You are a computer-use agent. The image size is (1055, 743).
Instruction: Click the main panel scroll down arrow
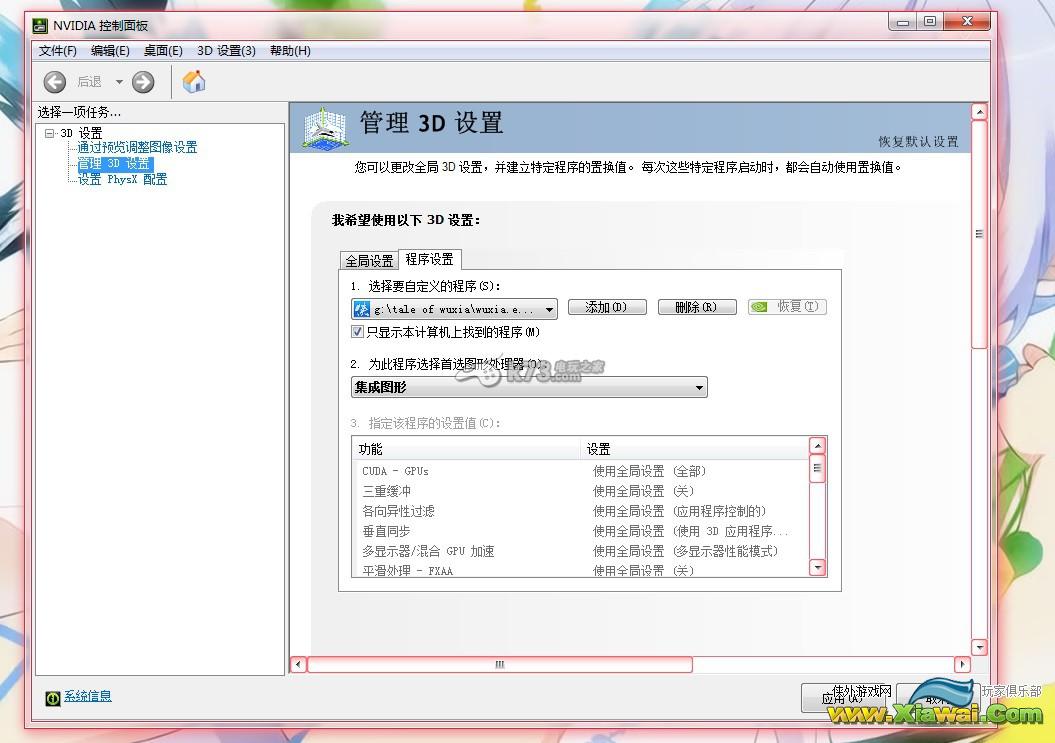[980, 647]
